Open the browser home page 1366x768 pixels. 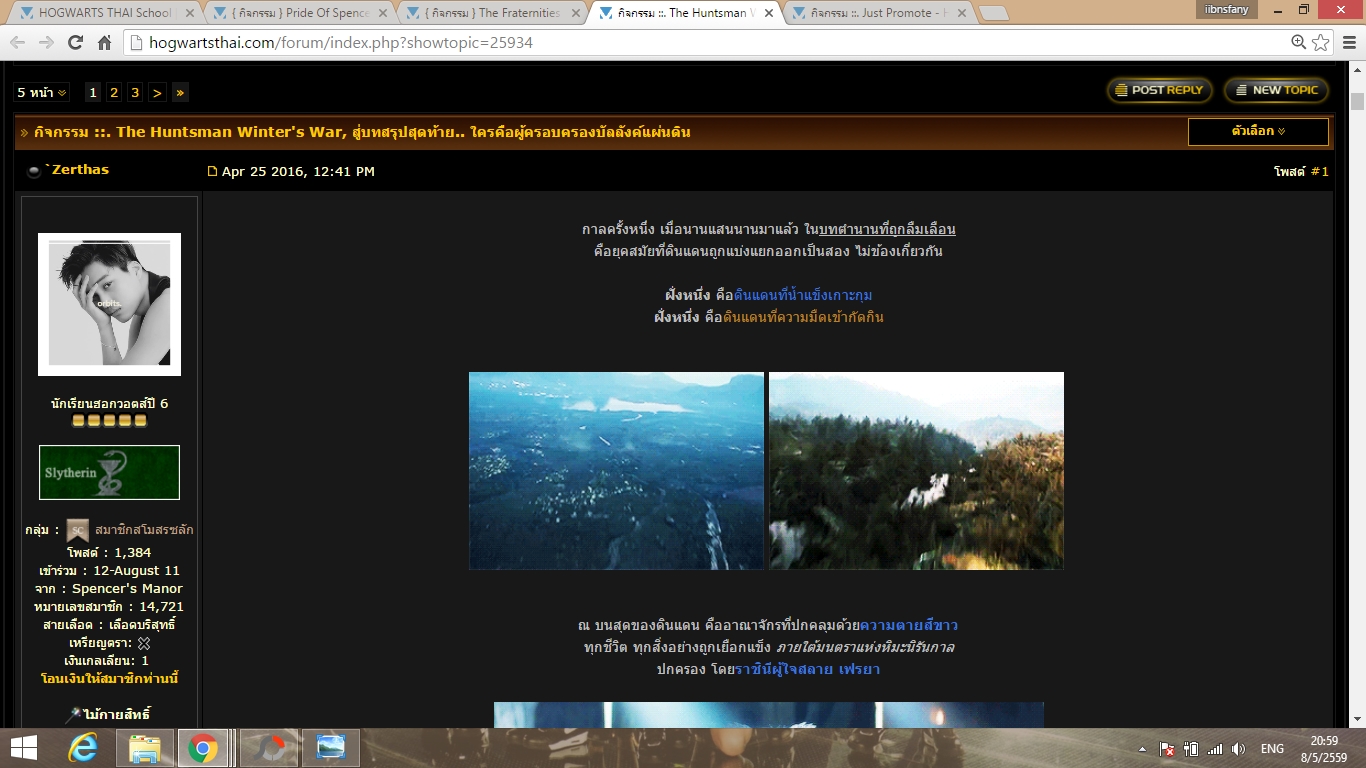[x=104, y=42]
